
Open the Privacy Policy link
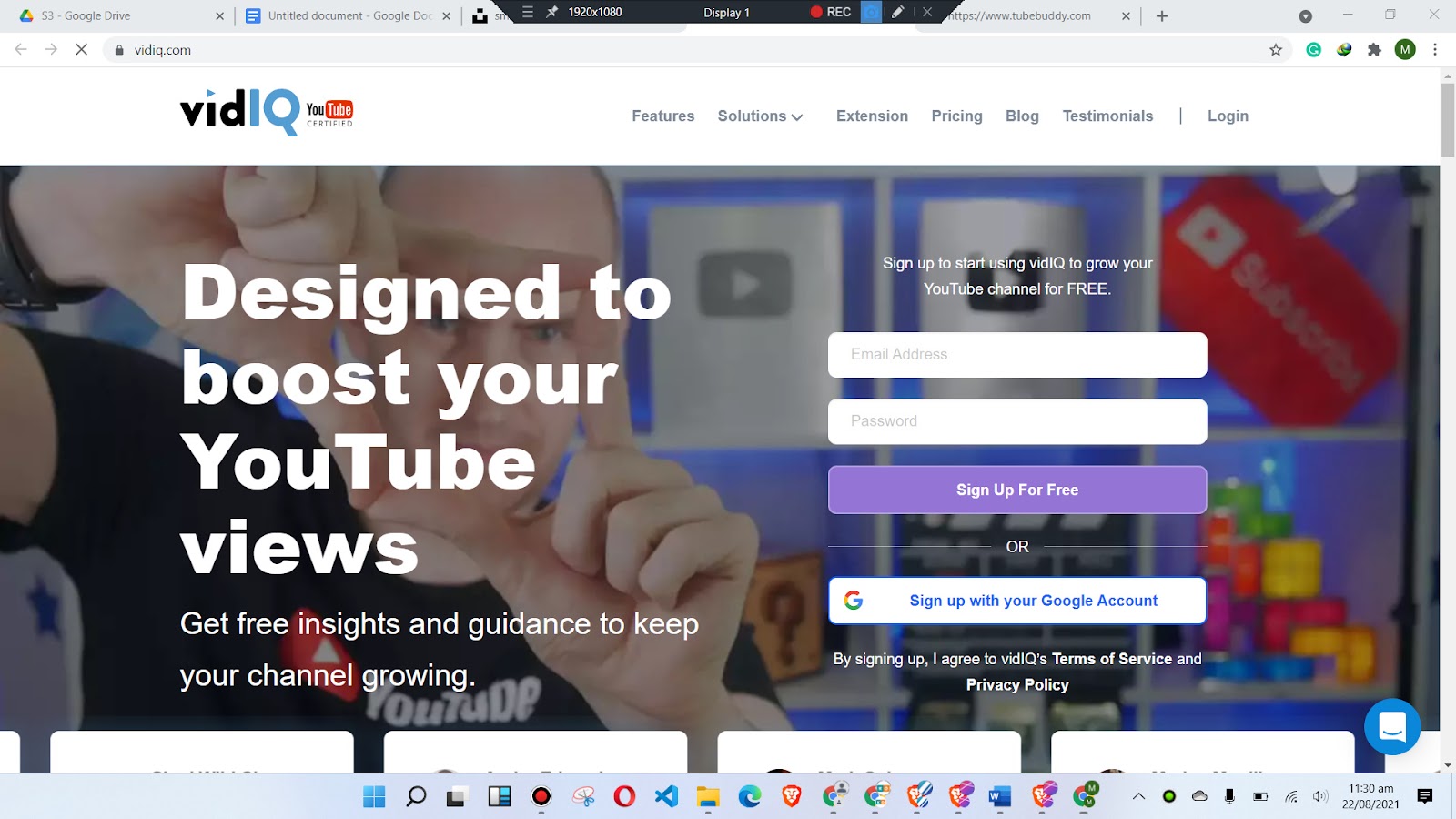tap(1017, 685)
